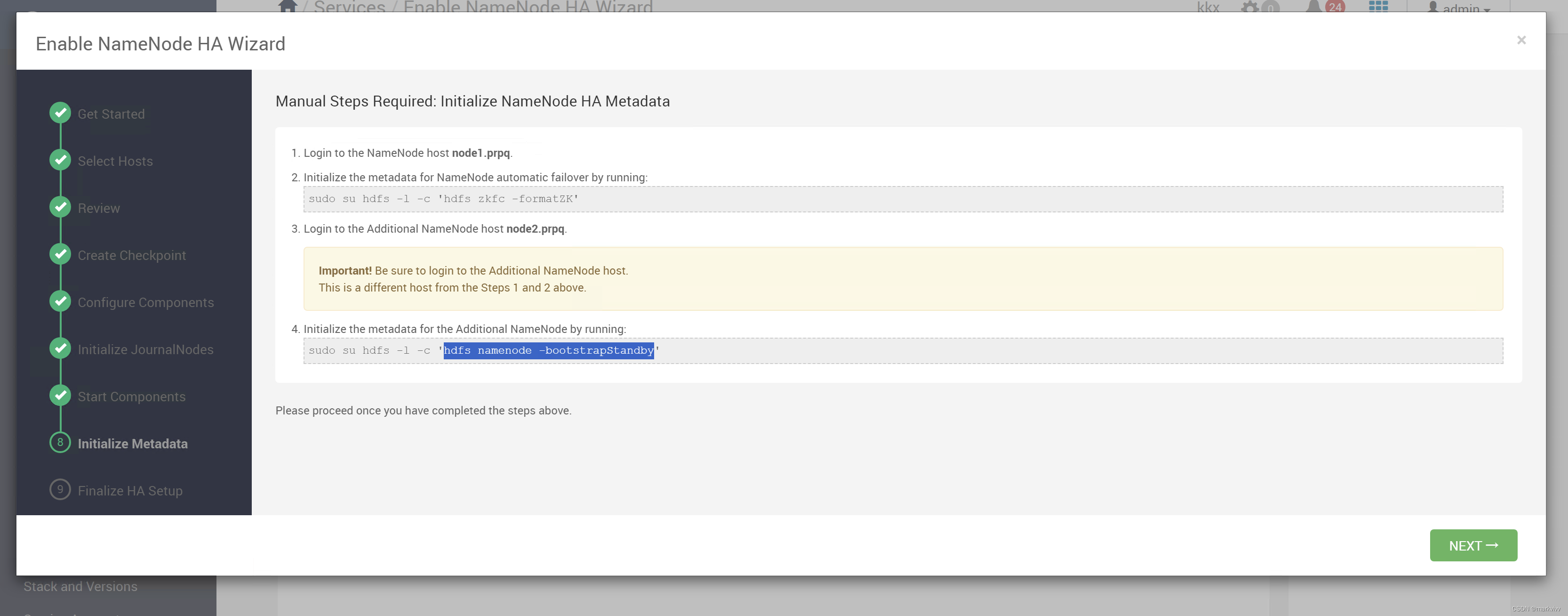Select the Select Hosts wizard step label
This screenshot has height=616, width=1568.
coord(115,161)
